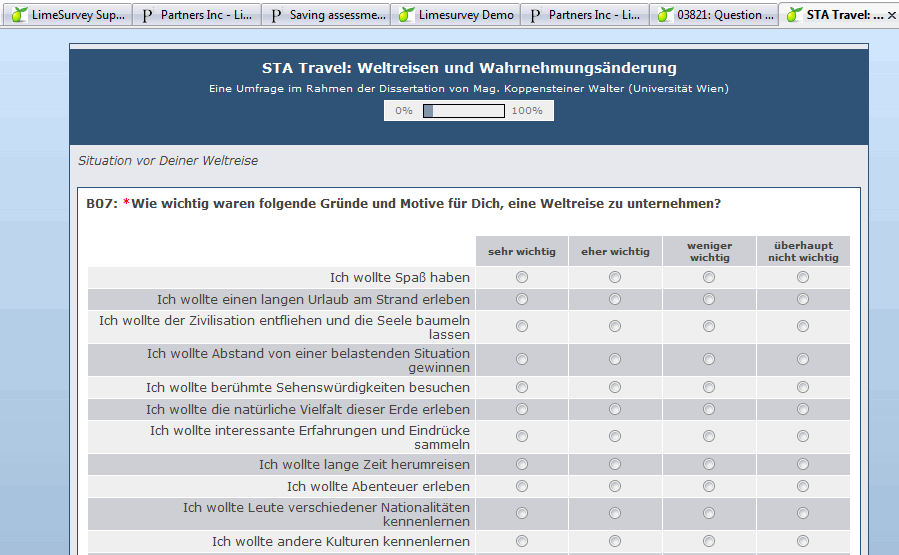Screen dimensions: 899x555
Task: Click the lime favicon on LimeSurvey Sup tab
Action: point(17,15)
